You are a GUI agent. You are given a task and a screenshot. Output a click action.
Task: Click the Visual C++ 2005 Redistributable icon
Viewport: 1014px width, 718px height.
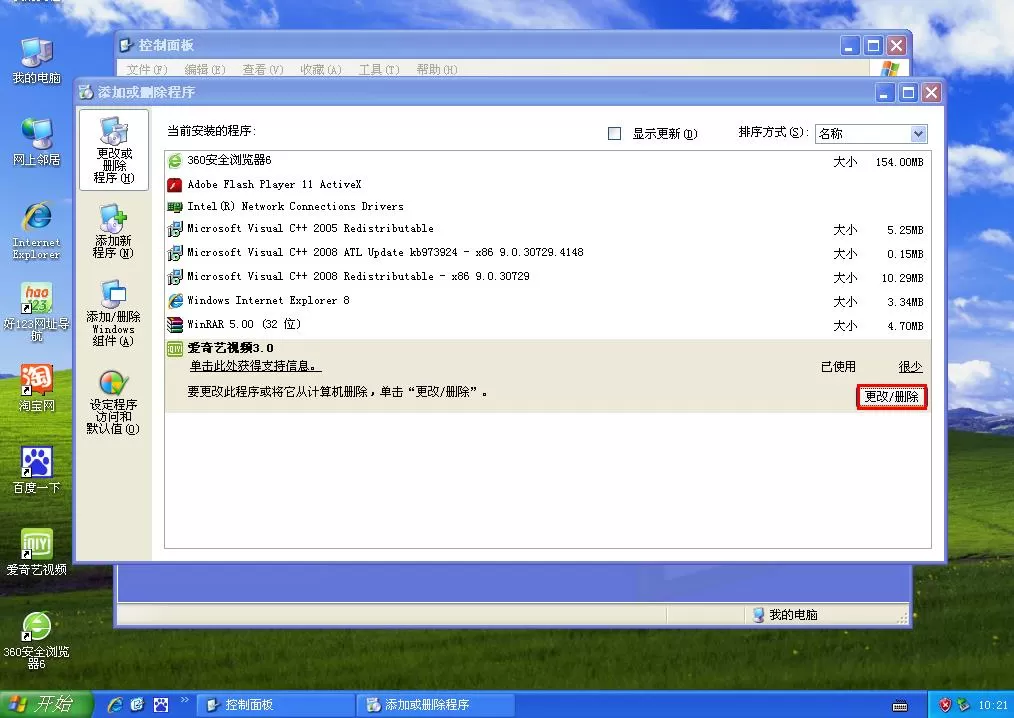pos(175,229)
